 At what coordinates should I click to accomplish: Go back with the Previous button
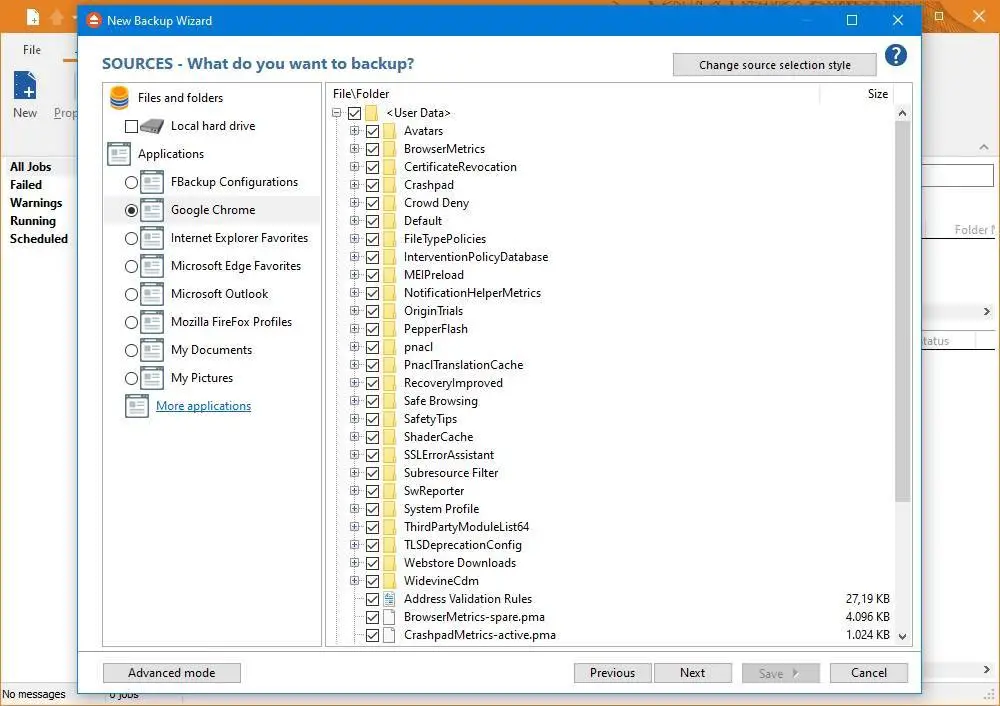(x=612, y=673)
